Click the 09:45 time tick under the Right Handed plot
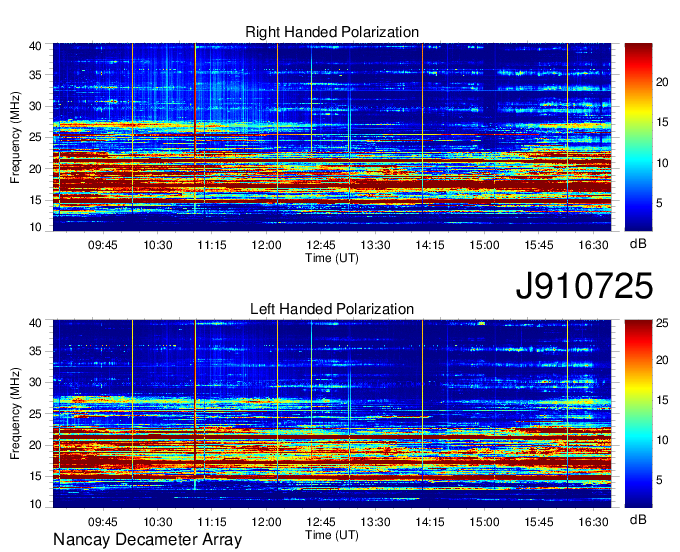 (103, 245)
